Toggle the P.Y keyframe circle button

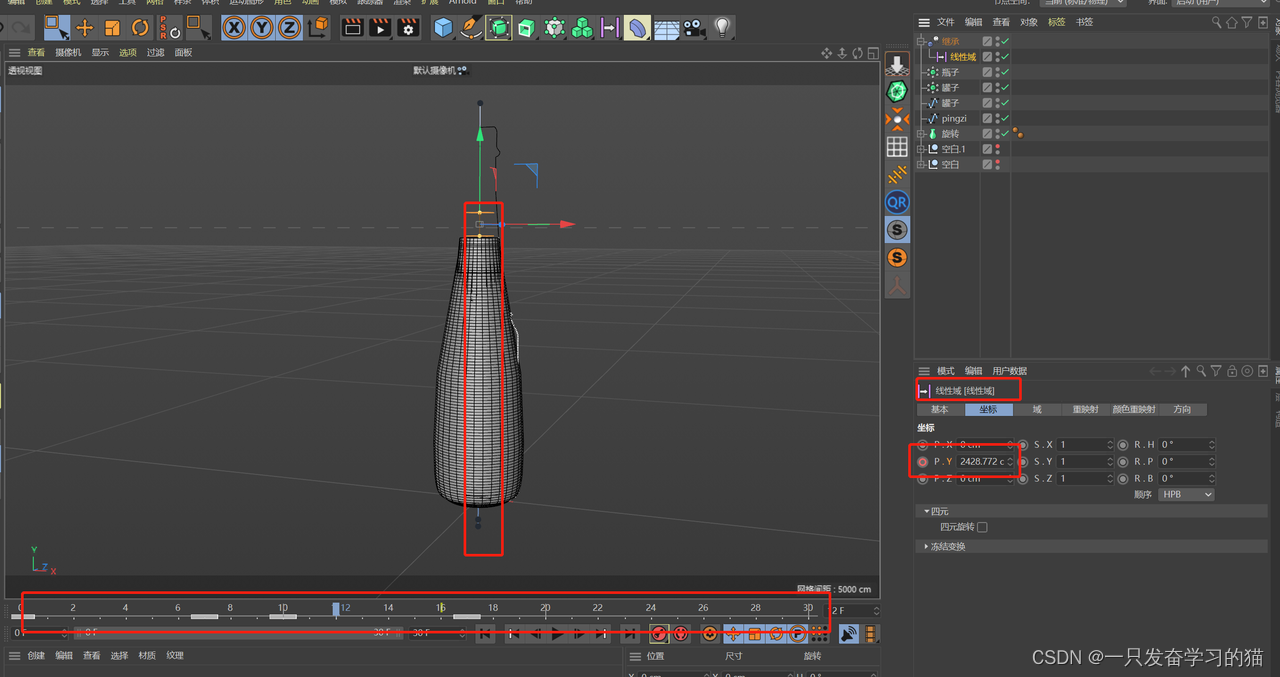coord(922,462)
